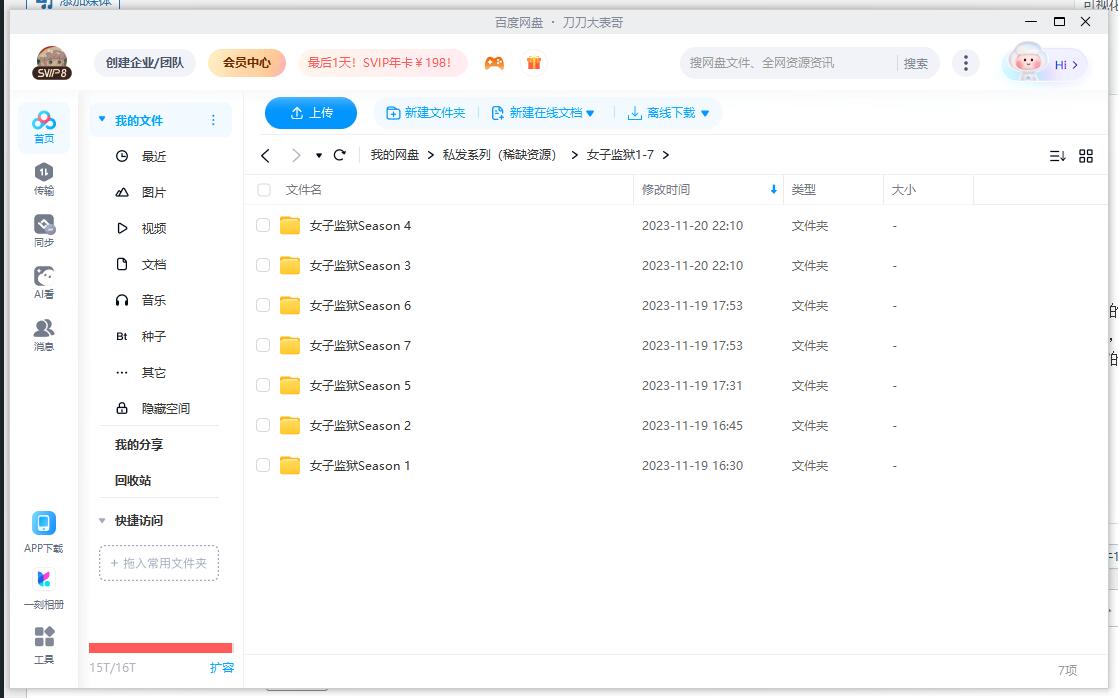Collapse the 快捷访问 section
Viewport: 1118px width, 698px height.
pos(102,520)
